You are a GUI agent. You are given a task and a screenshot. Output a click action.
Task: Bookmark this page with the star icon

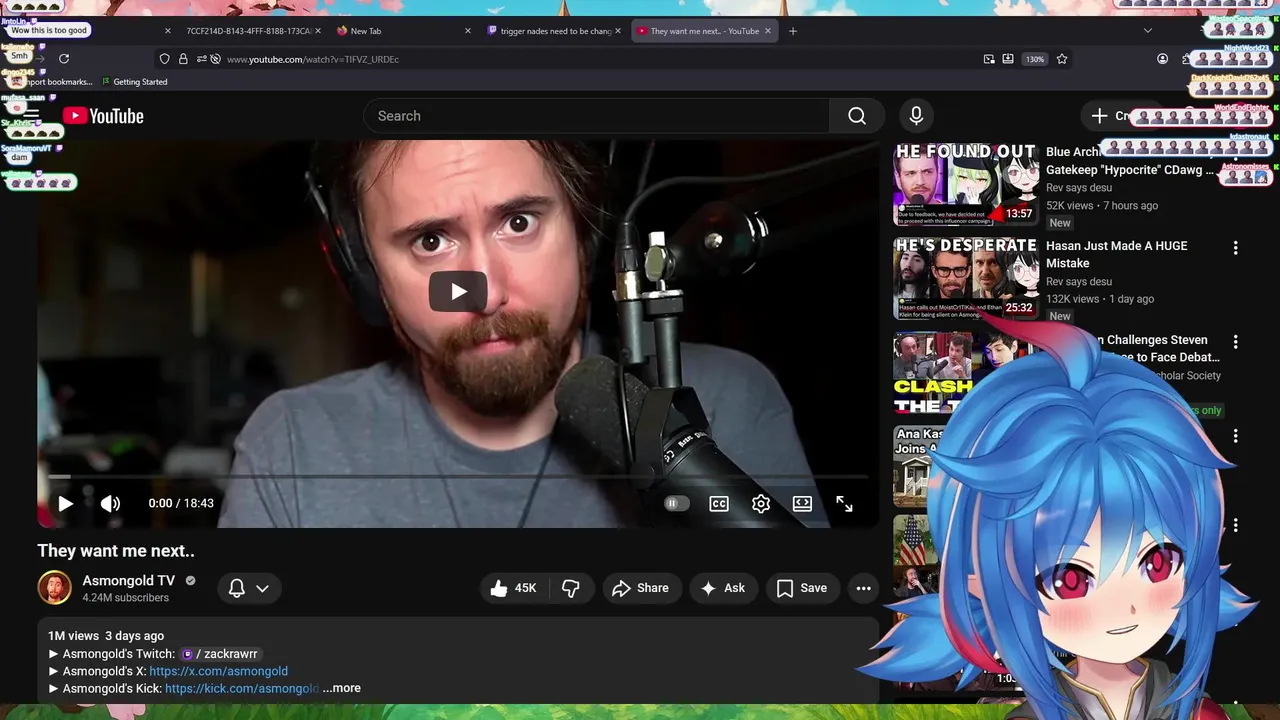click(1062, 59)
